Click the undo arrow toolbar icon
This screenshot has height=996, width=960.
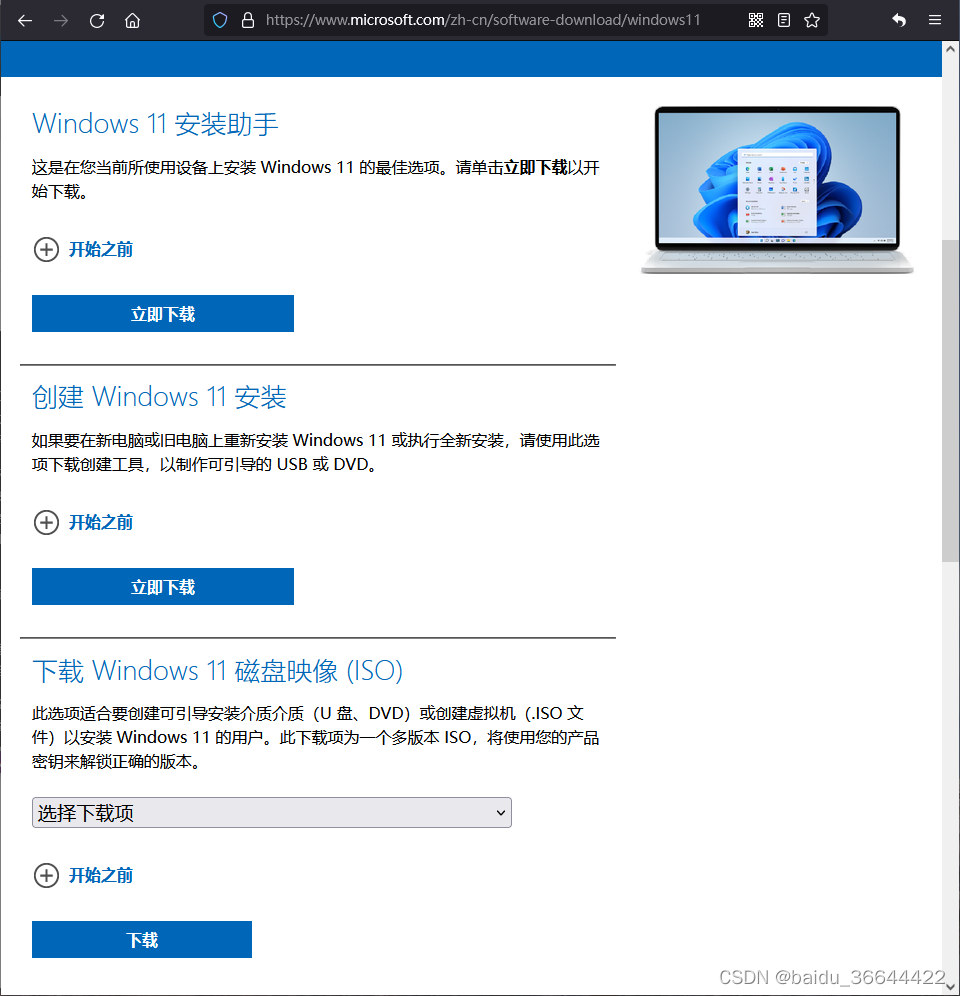tap(898, 20)
